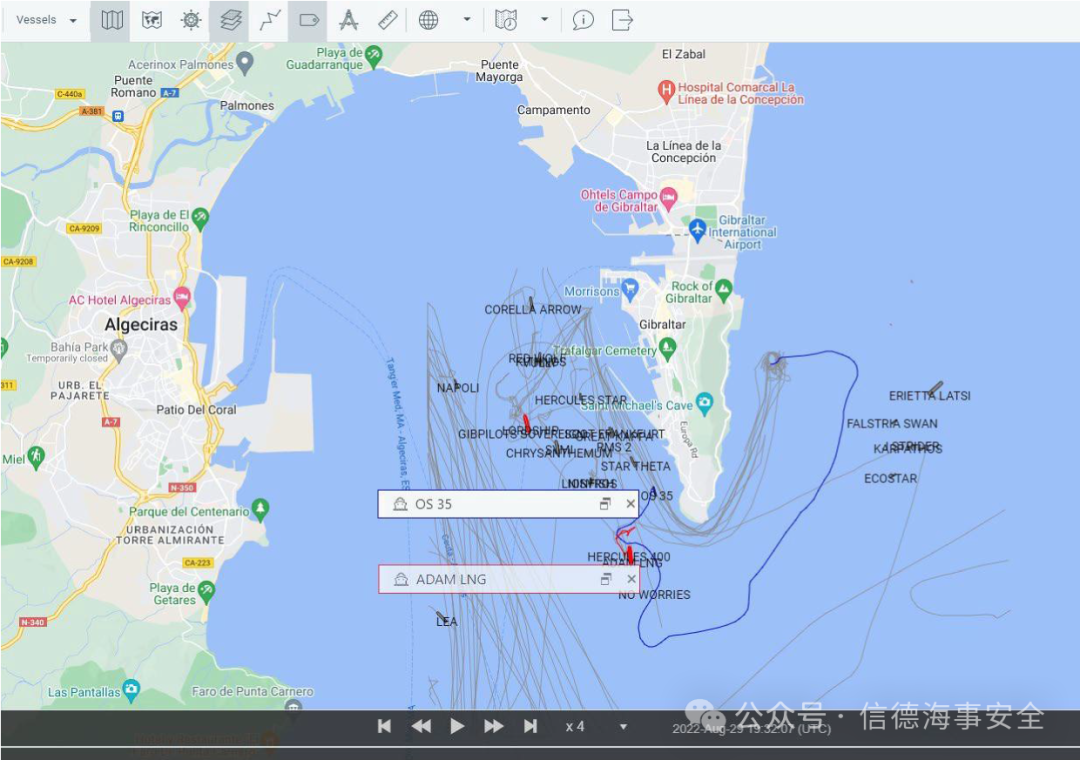The image size is (1080, 760).
Task: Click the NAPOLI vessel label
Action: click(x=457, y=388)
